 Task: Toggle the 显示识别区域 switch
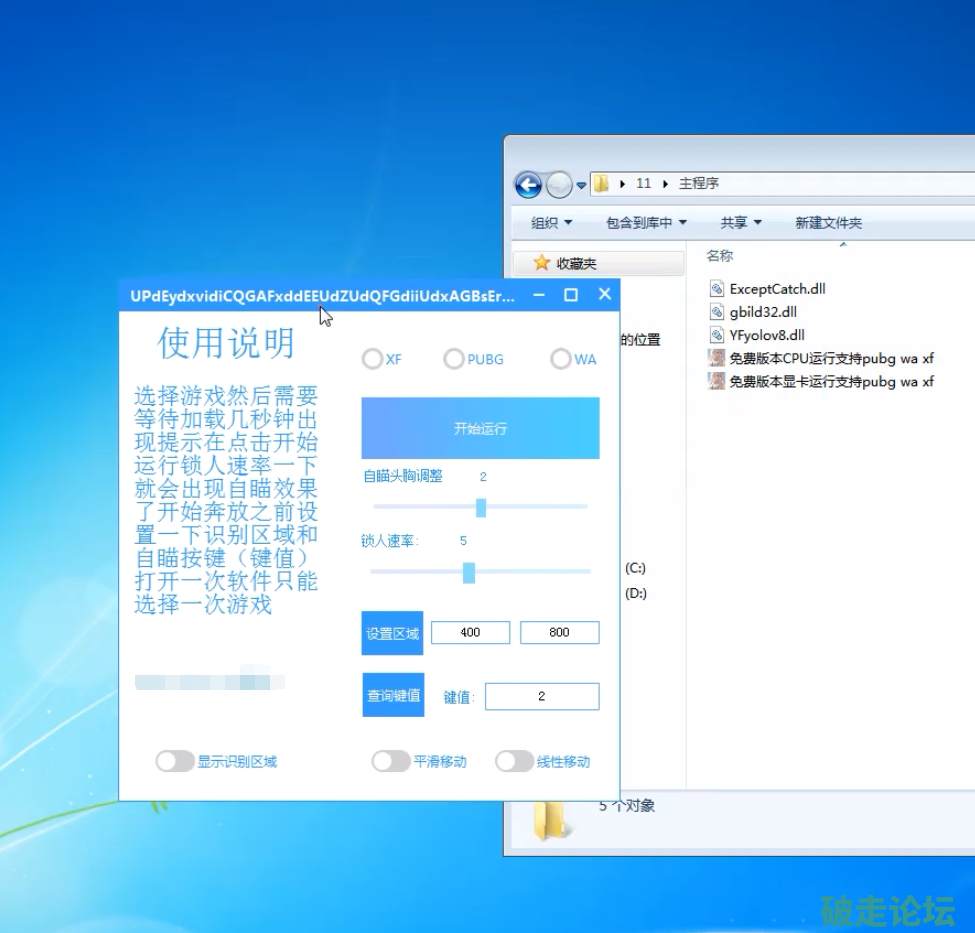(x=175, y=762)
